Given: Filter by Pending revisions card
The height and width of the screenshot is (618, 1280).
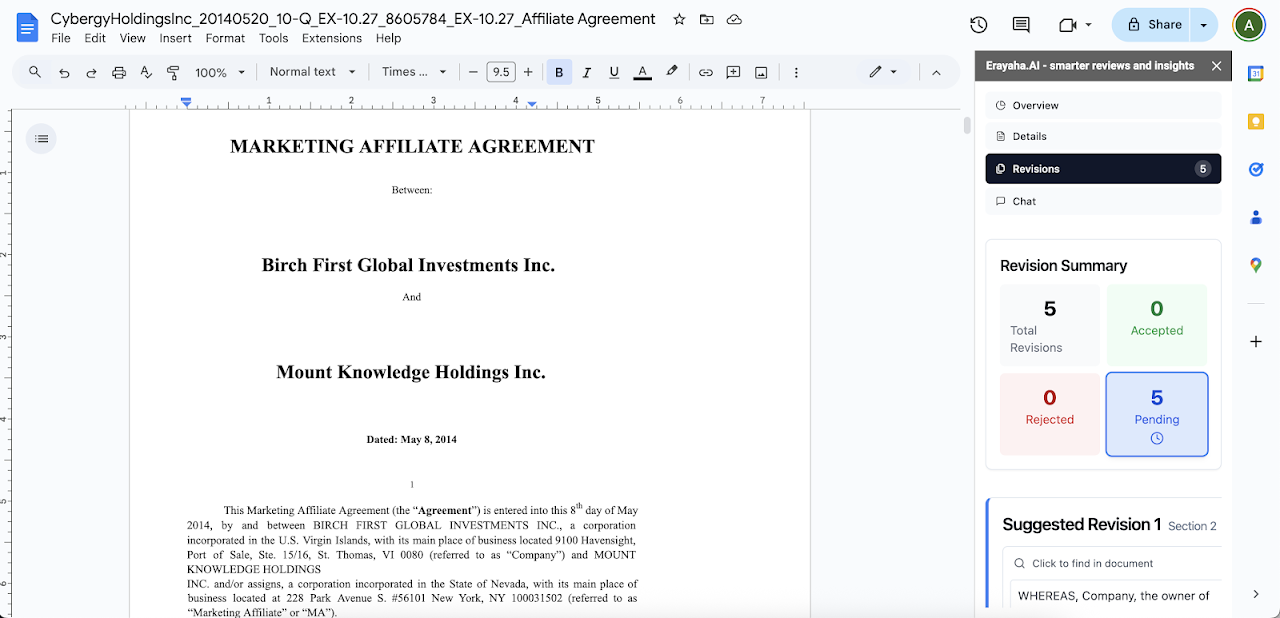Looking at the screenshot, I should tap(1157, 414).
